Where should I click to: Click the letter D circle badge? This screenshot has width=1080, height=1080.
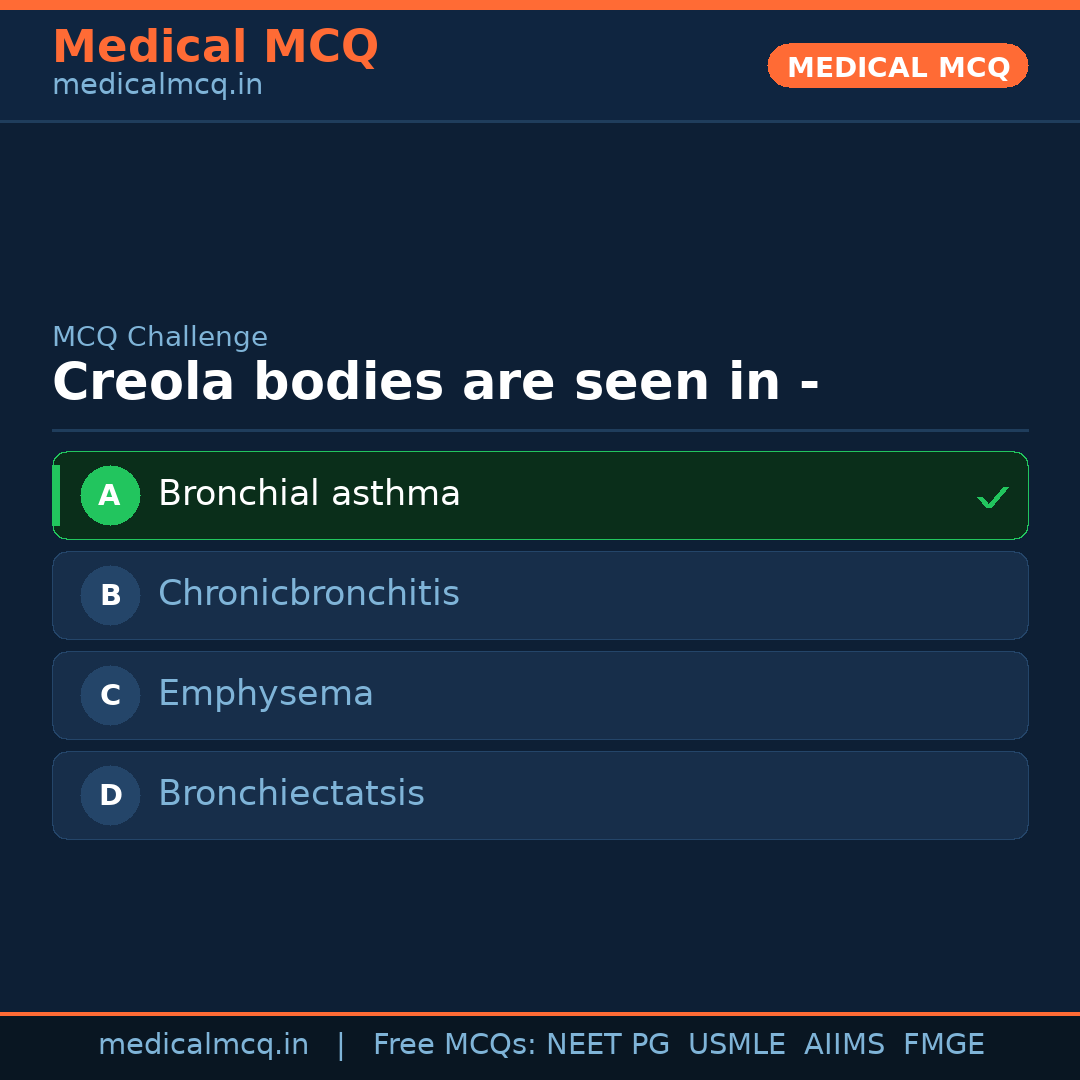coord(110,795)
